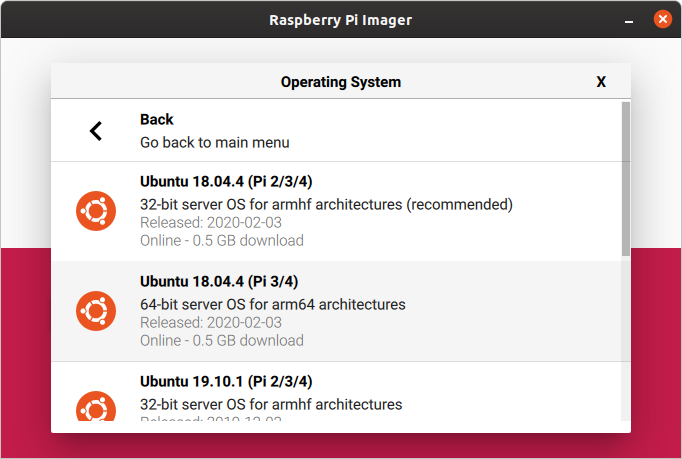Click the OS list vertical scrollbar thumb
The width and height of the screenshot is (682, 459).
pos(625,179)
